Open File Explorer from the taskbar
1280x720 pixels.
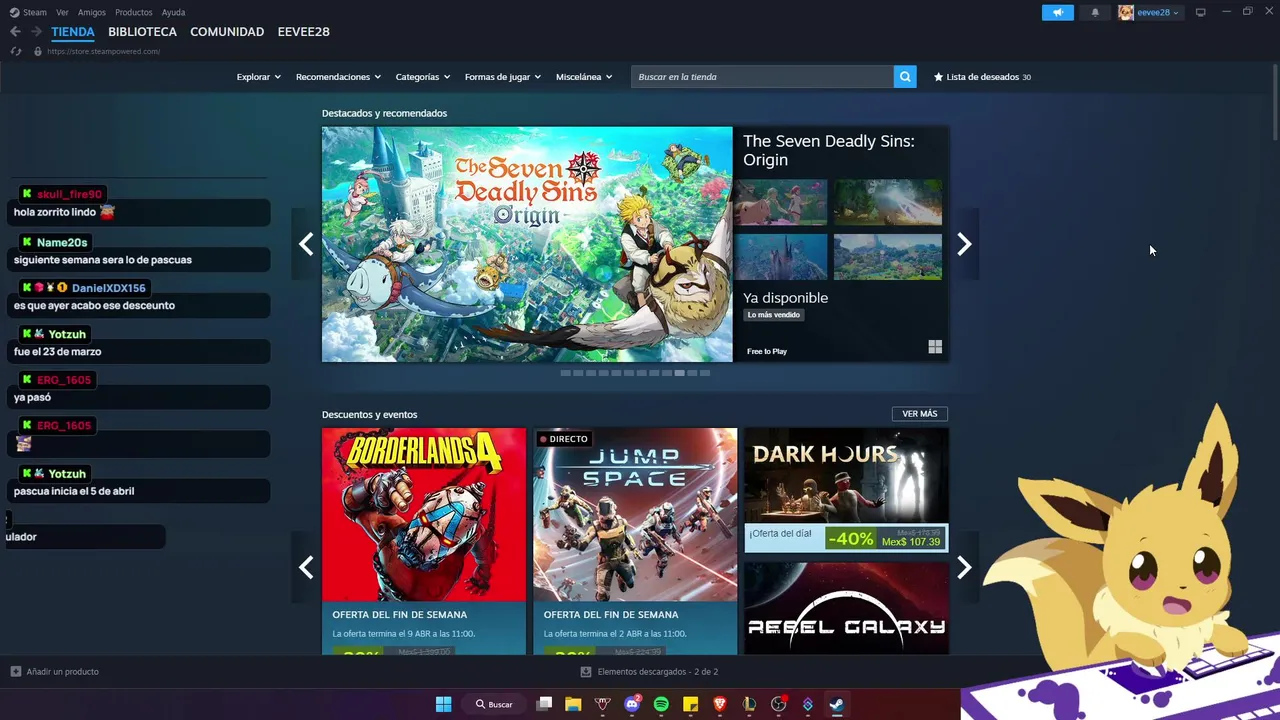(x=573, y=704)
